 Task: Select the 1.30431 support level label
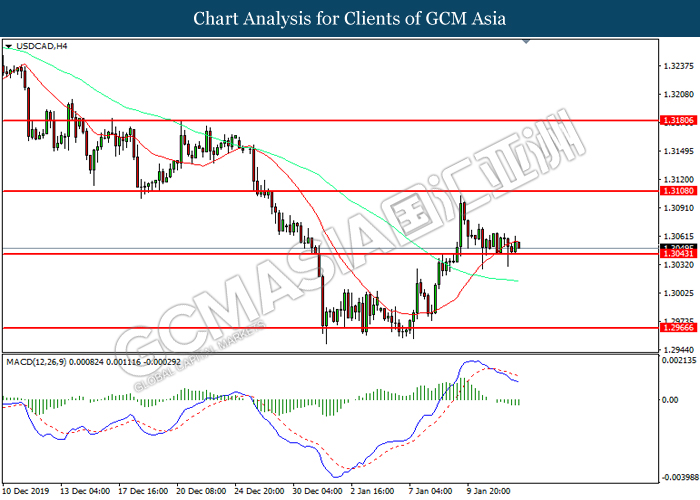pyautogui.click(x=678, y=254)
